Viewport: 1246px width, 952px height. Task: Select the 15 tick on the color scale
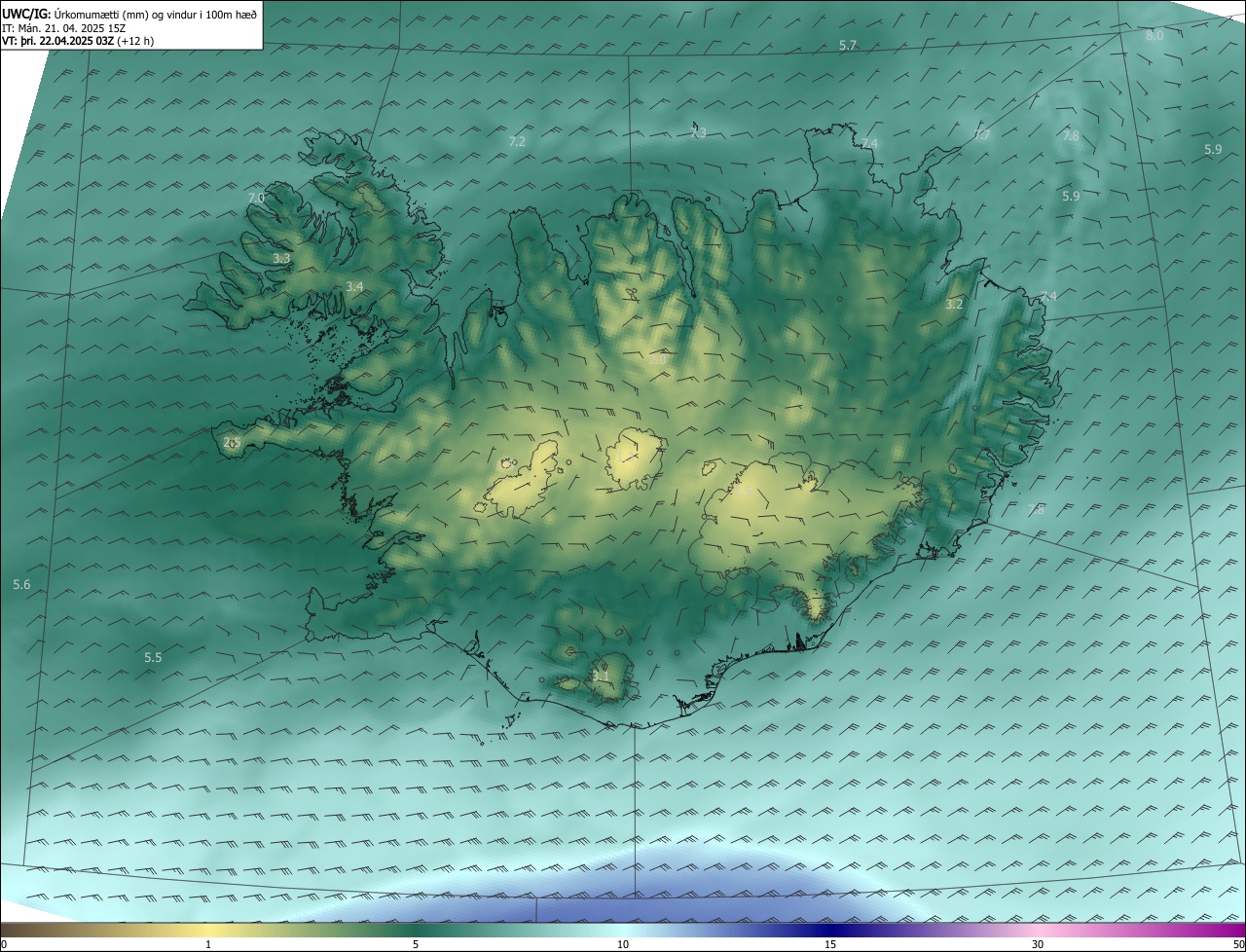pyautogui.click(x=830, y=944)
